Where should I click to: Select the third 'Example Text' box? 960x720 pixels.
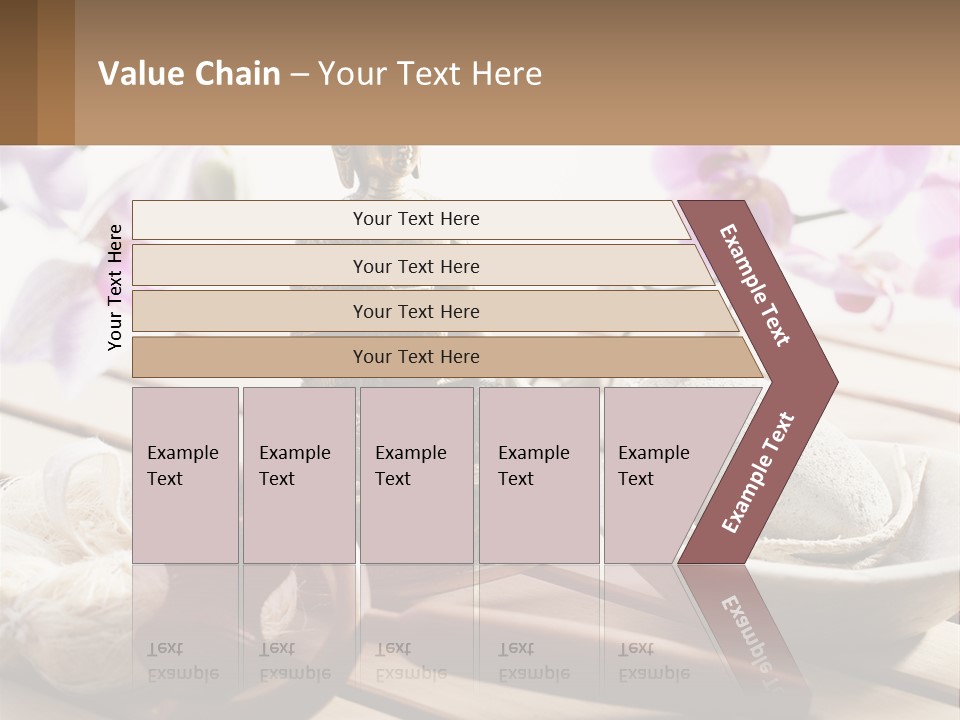click(x=417, y=475)
